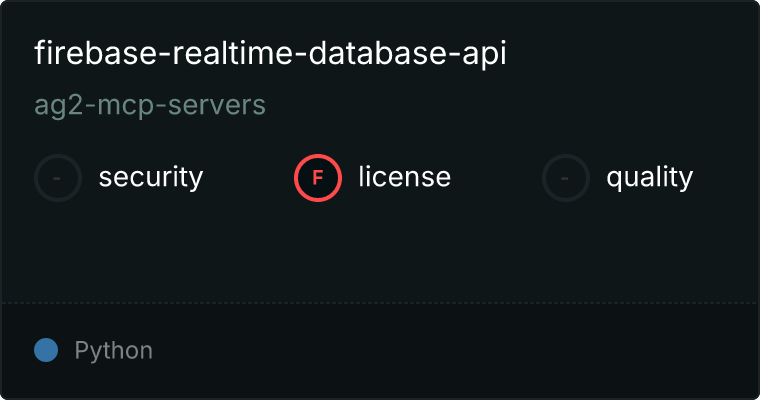Click the Python language label
760x400 pixels.
113,351
